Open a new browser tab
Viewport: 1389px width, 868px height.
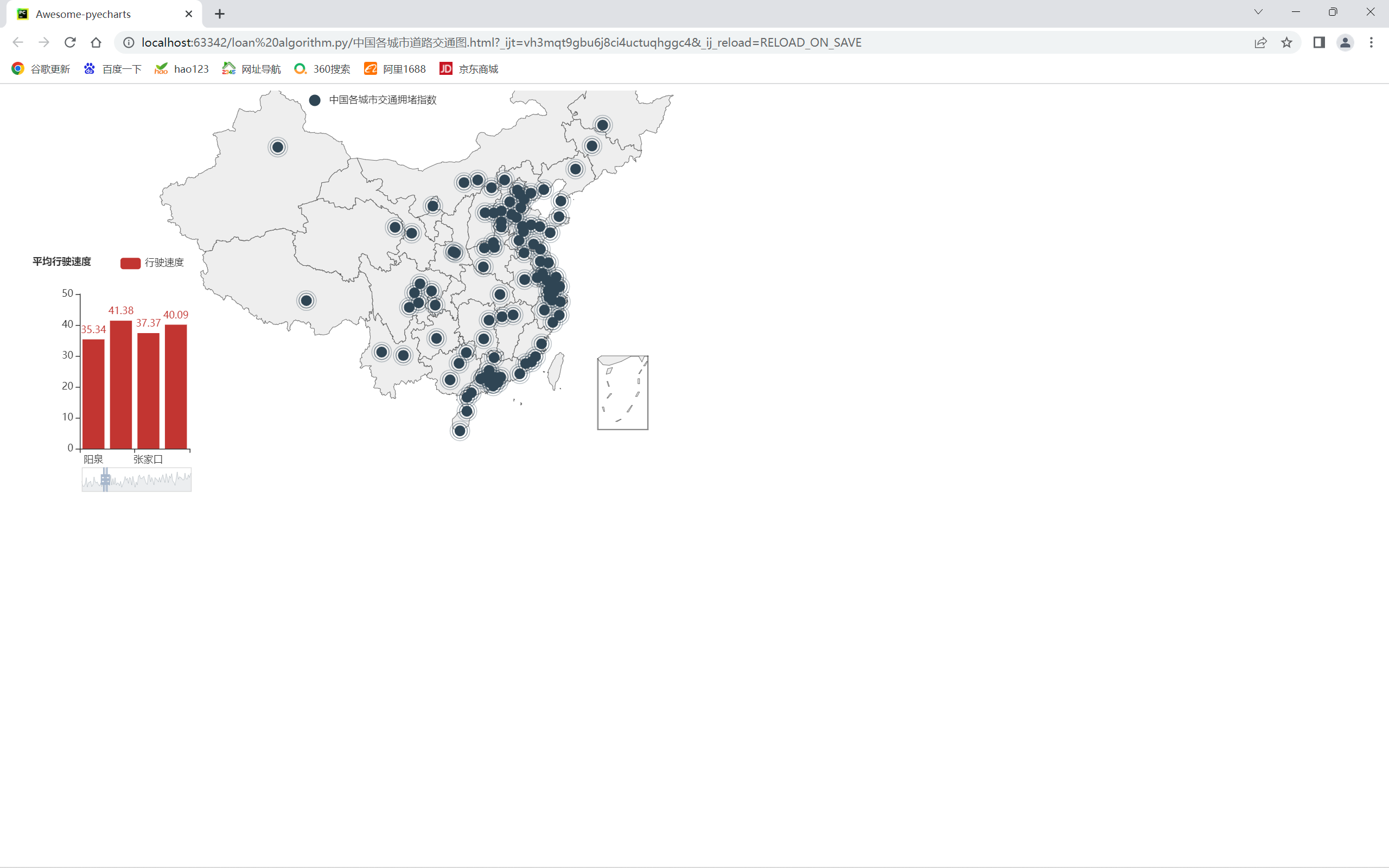219,14
